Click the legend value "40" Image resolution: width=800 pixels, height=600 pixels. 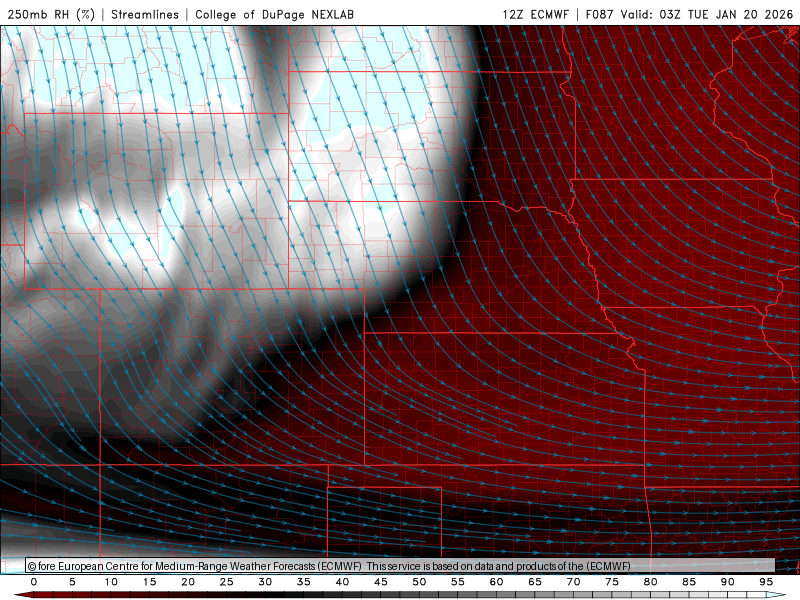coord(342,582)
